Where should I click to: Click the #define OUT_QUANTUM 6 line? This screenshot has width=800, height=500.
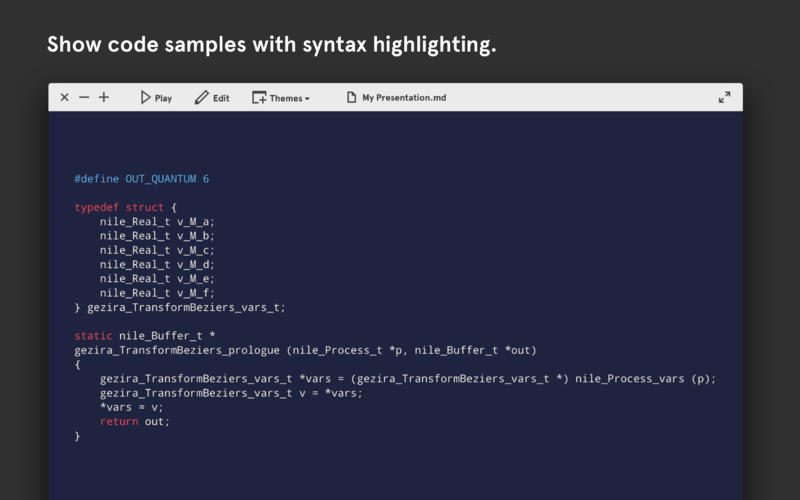(142, 179)
